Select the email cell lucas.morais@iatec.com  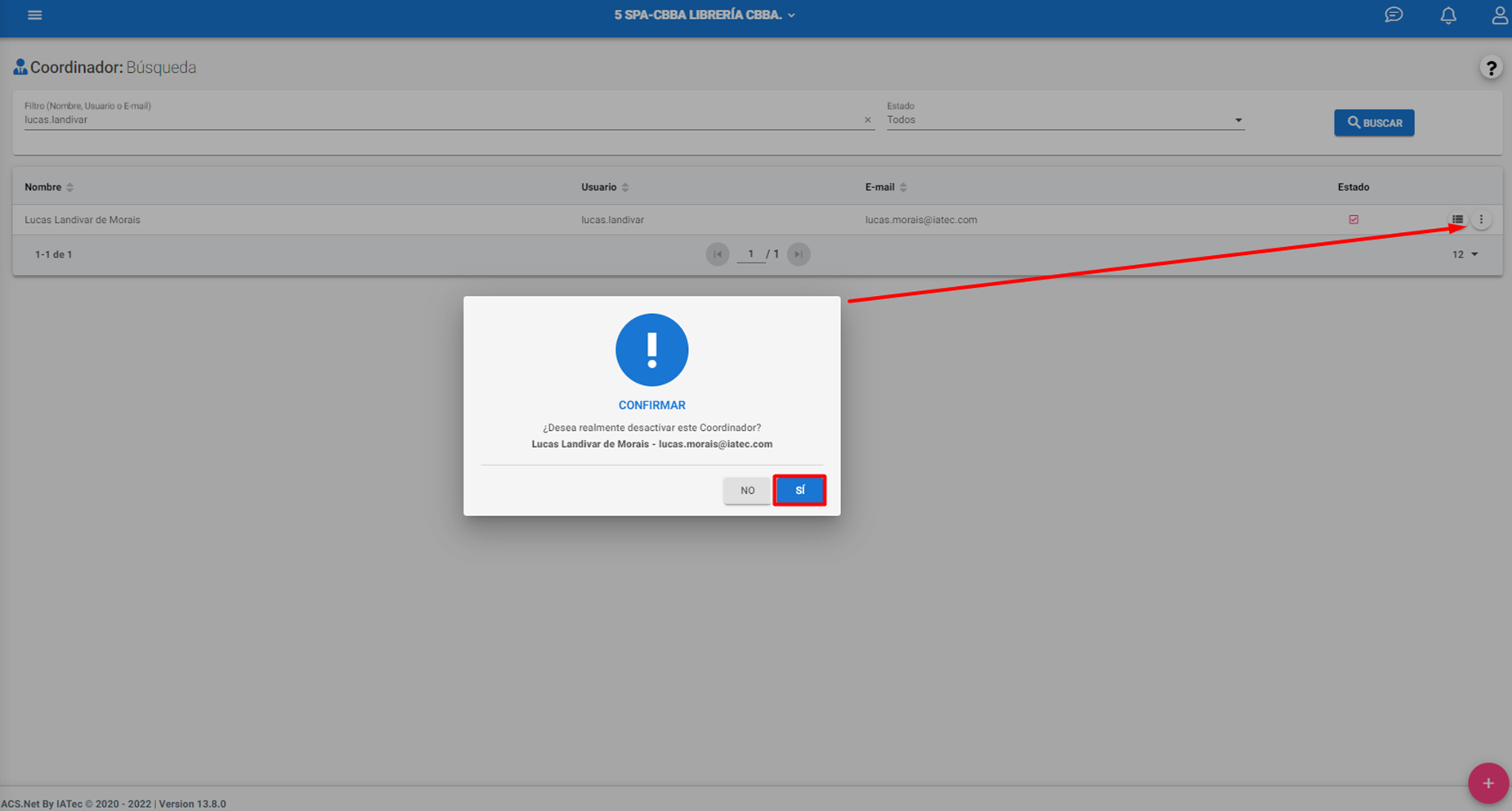tap(921, 220)
